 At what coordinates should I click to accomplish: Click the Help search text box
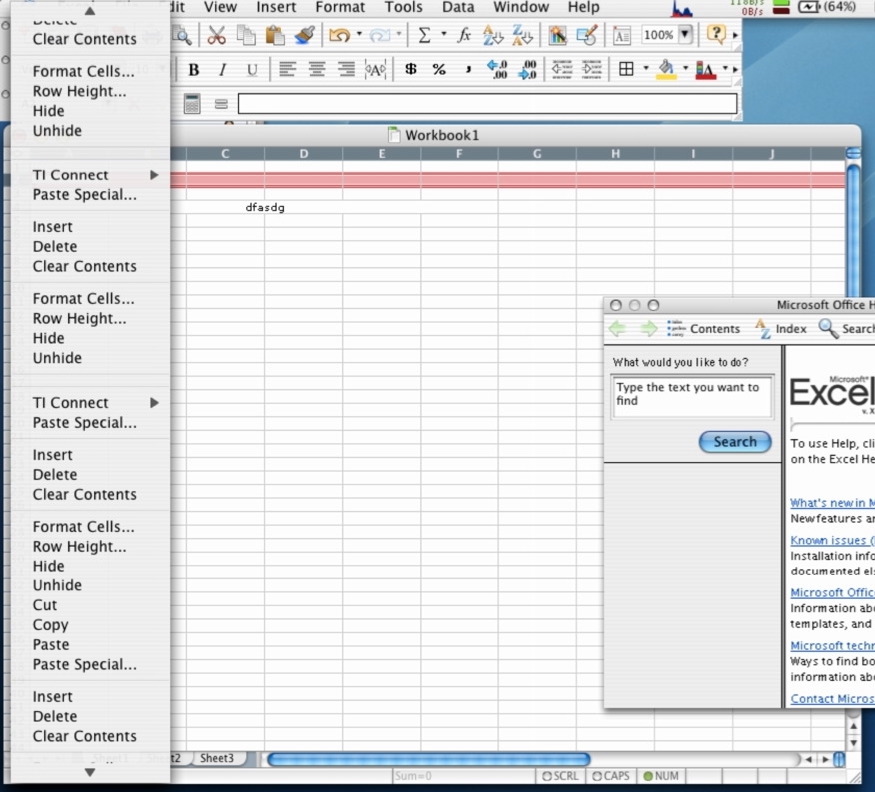tap(692, 396)
